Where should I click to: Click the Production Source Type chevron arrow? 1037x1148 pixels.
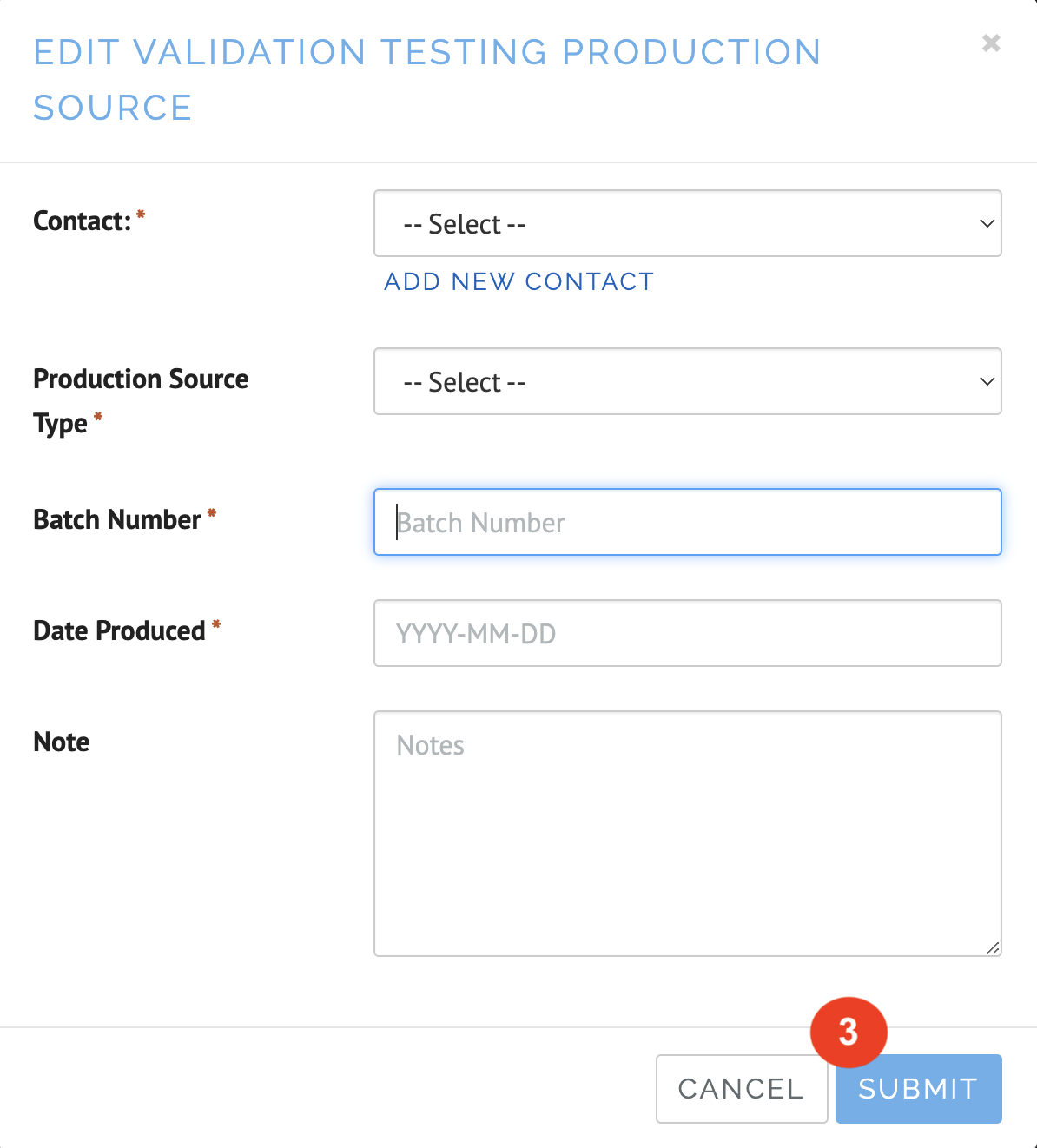click(x=987, y=382)
